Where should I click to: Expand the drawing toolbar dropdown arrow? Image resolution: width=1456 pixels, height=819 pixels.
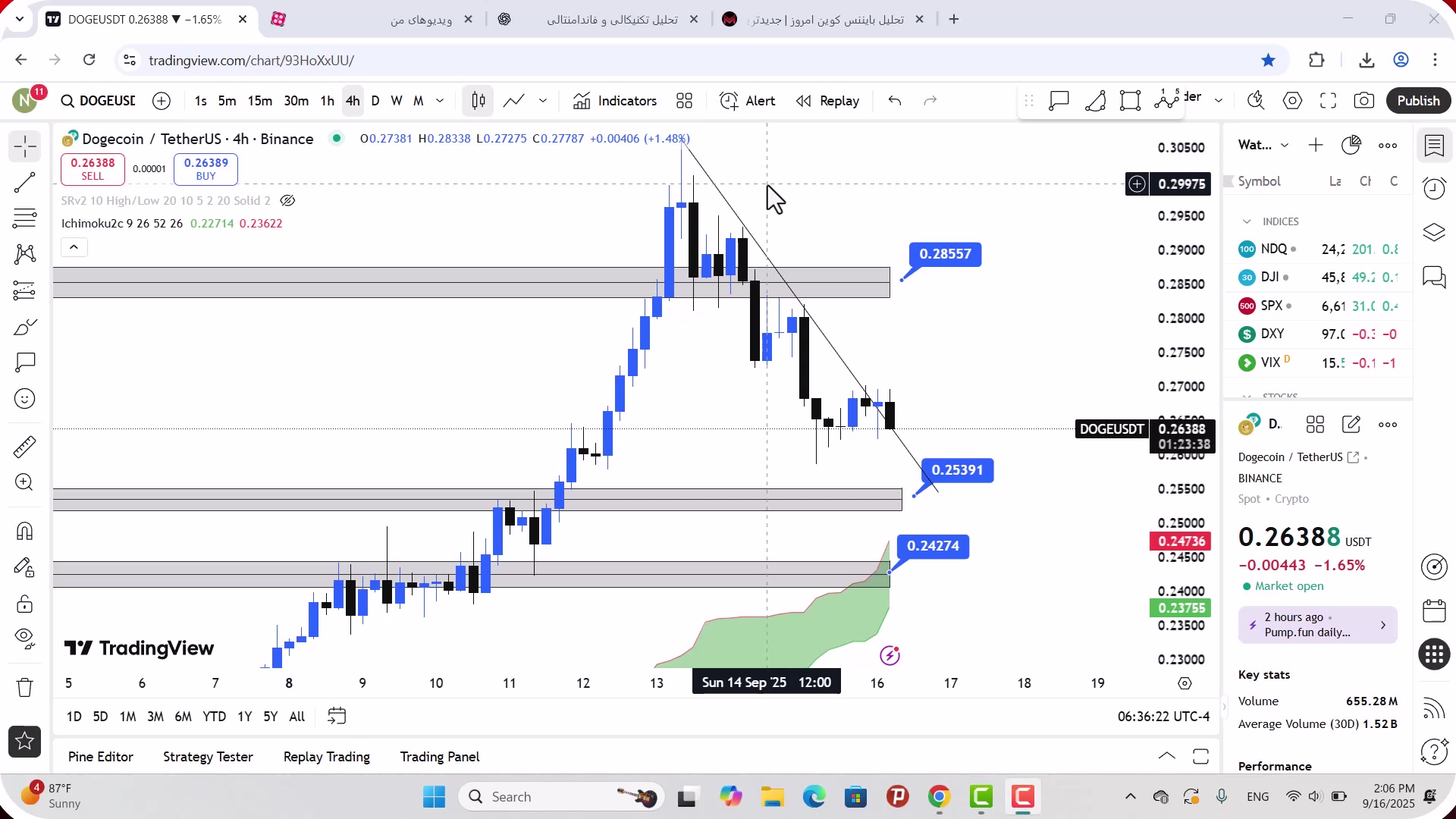pyautogui.click(x=1219, y=101)
